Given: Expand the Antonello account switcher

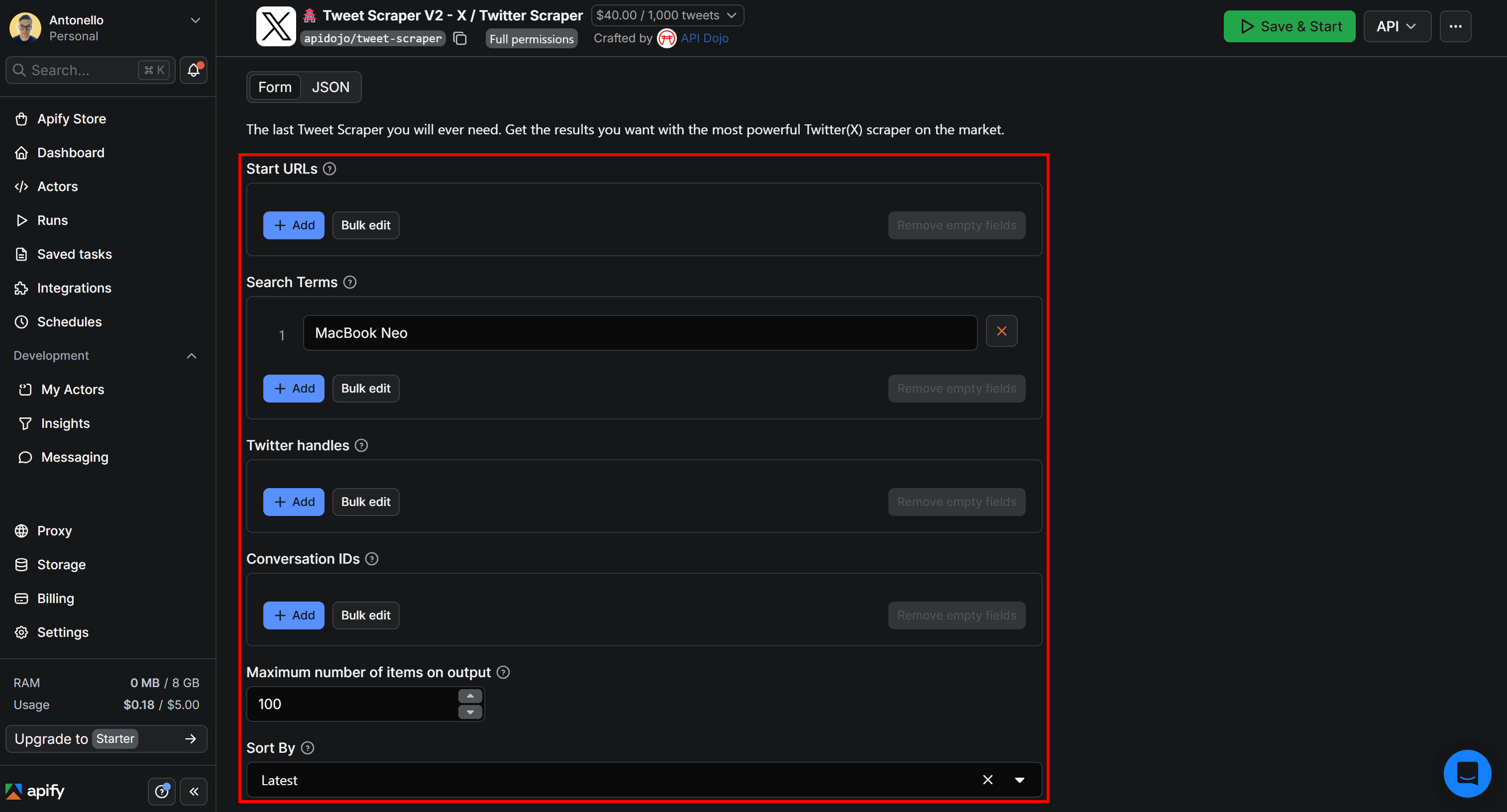Looking at the screenshot, I should (196, 19).
